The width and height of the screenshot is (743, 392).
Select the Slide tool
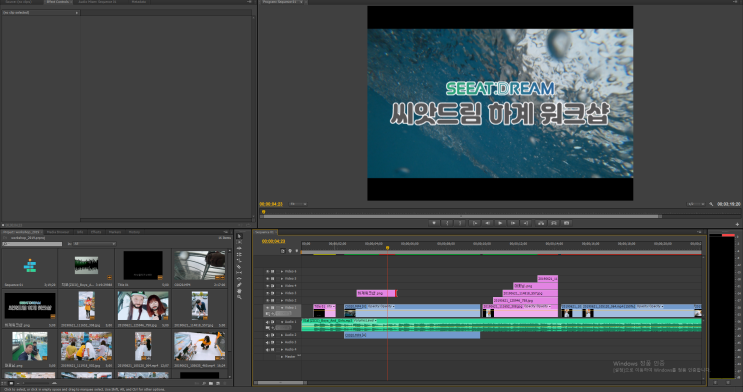pyautogui.click(x=239, y=279)
